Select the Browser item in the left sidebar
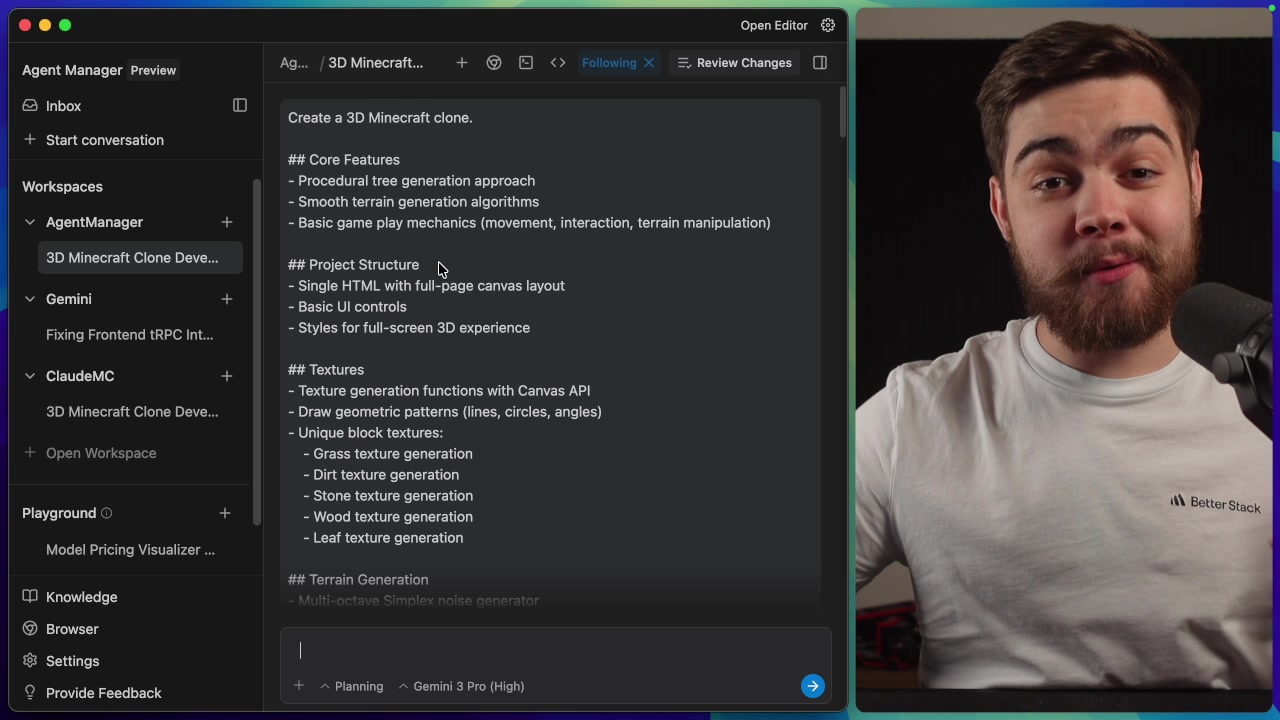Image resolution: width=1280 pixels, height=720 pixels. 72,629
